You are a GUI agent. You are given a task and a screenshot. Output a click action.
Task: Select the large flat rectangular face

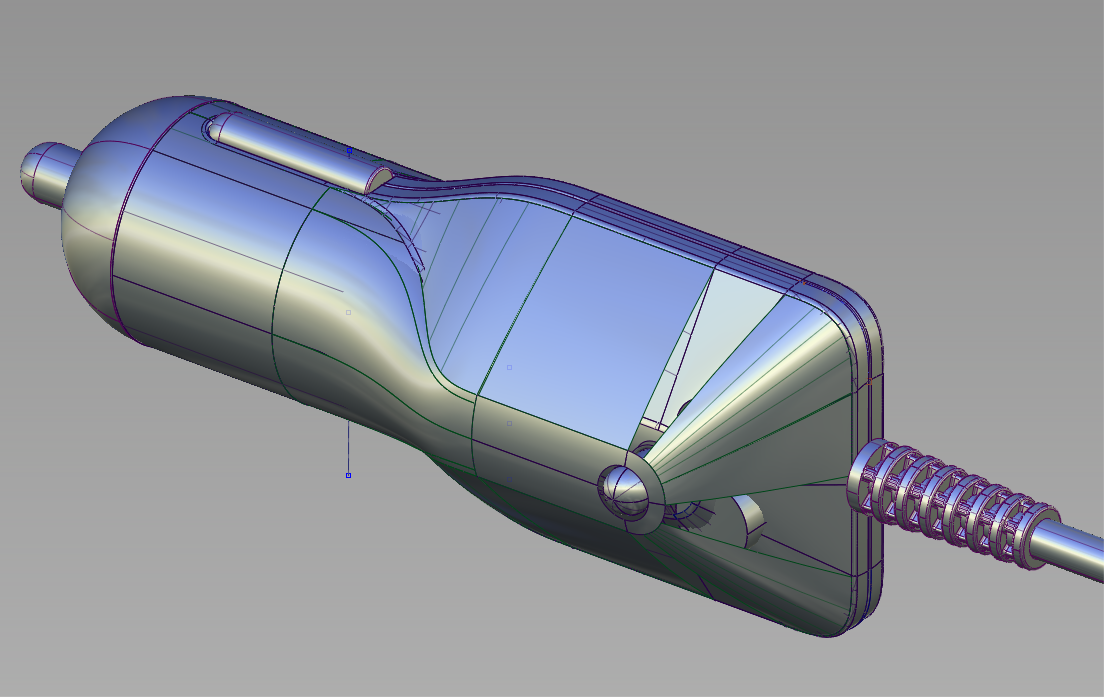590,330
